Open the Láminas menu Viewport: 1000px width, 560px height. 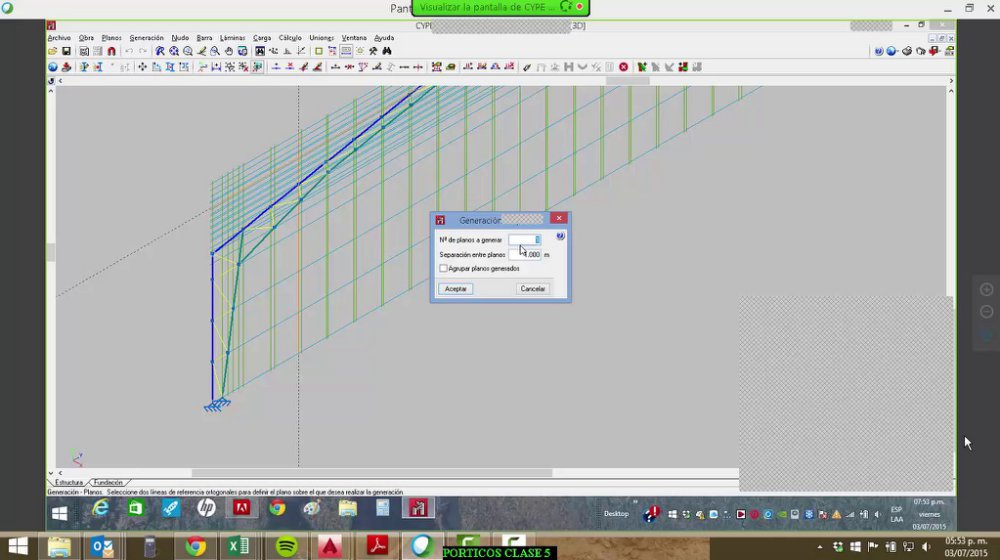pyautogui.click(x=232, y=38)
